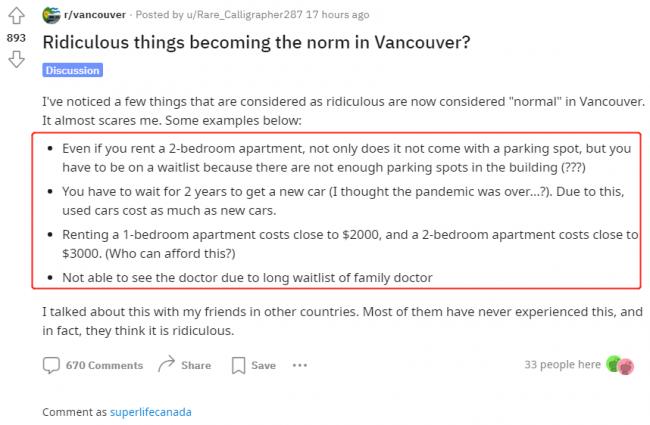Screen dimensions: 650x425
Task: Open the superlifecanada username link
Action: pyautogui.click(x=151, y=411)
